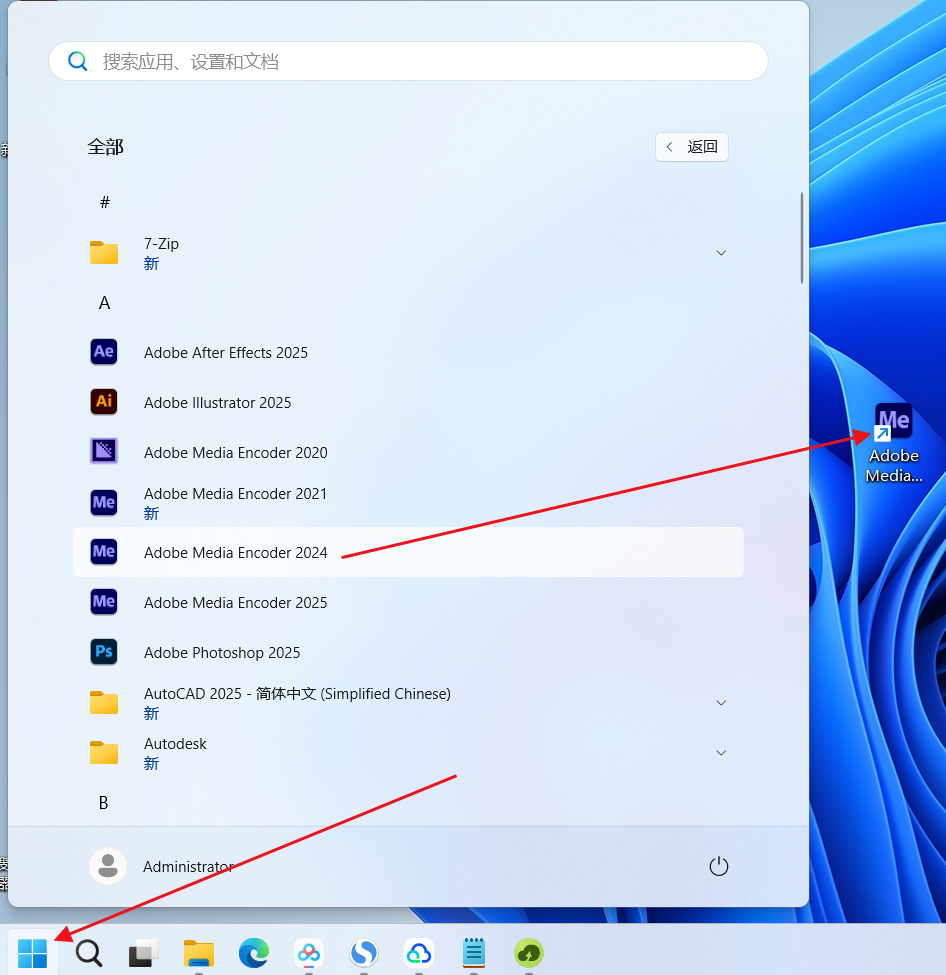This screenshot has width=946, height=975.
Task: Select Adobe After Effects 2025 text entry
Action: coord(226,353)
